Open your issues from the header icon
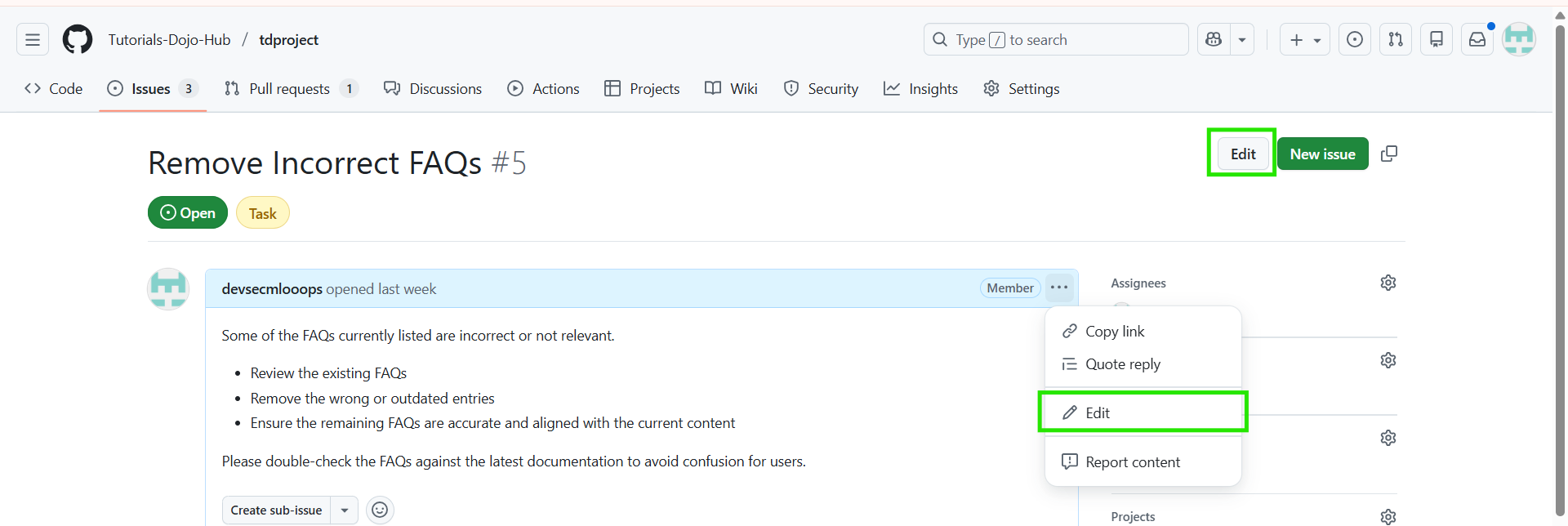Screen dimensions: 1568x526 click(x=1355, y=39)
